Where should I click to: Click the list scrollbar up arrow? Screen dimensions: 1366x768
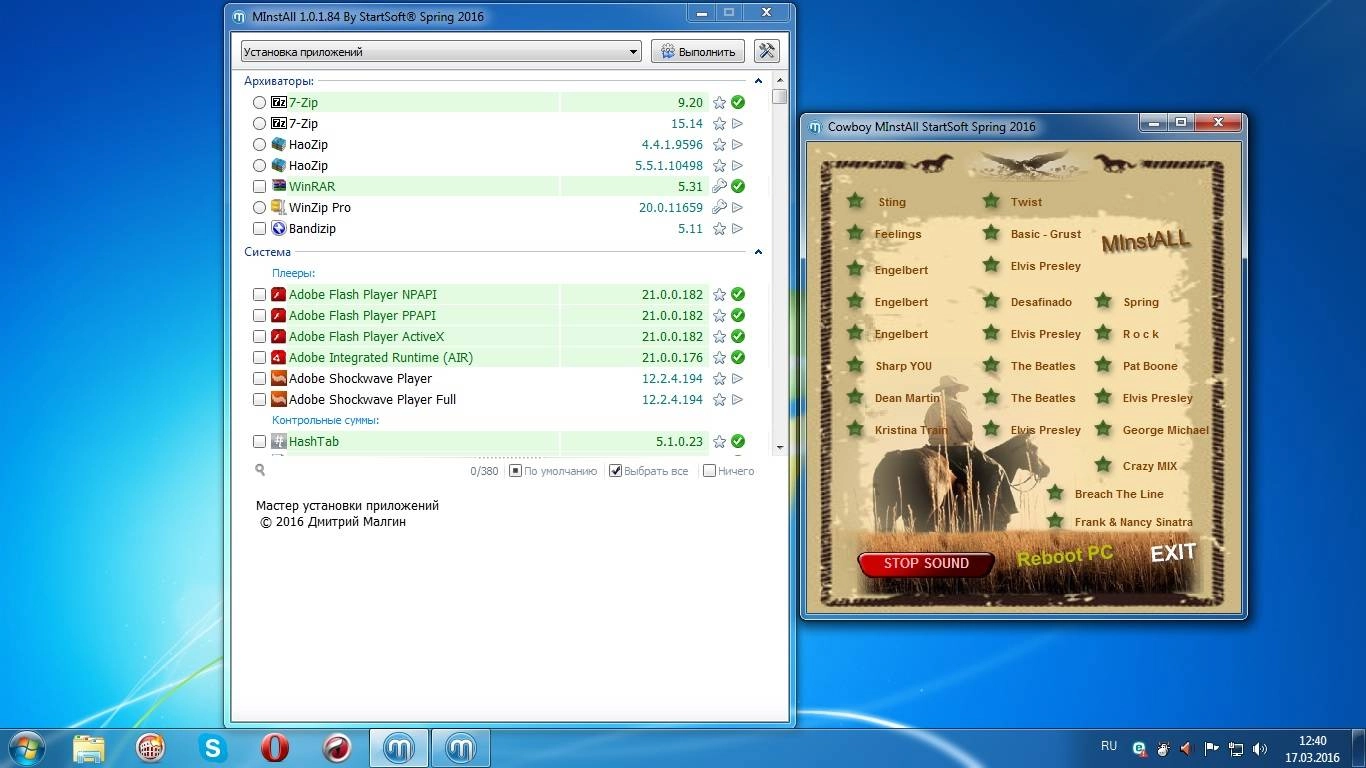(x=780, y=80)
